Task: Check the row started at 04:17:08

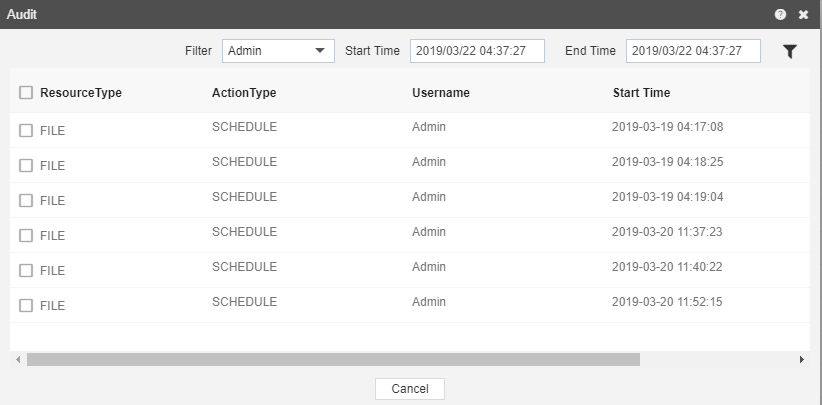Action: pyautogui.click(x=26, y=130)
